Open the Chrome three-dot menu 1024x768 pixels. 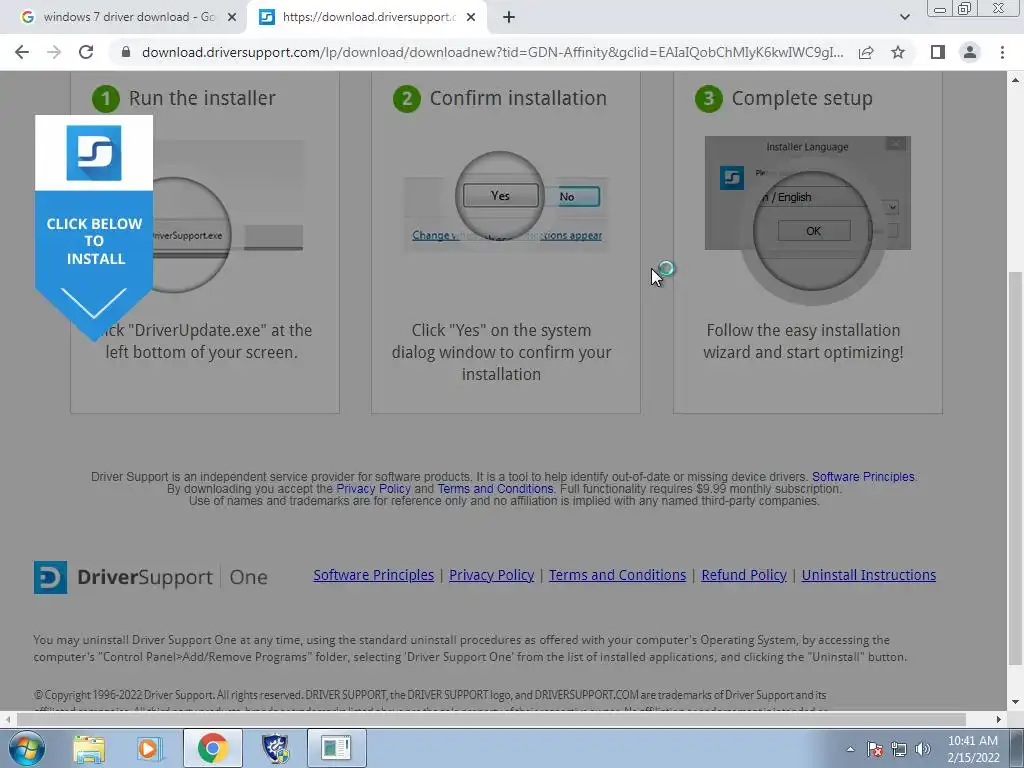[1002, 52]
